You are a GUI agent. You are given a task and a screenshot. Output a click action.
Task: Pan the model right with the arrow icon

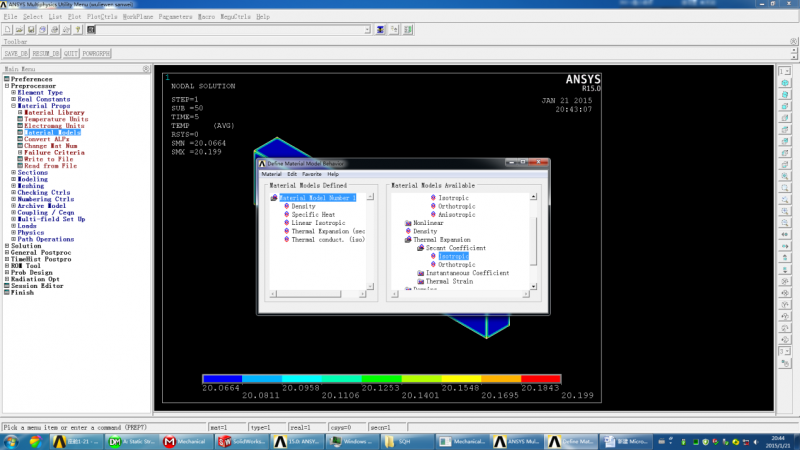coord(785,246)
